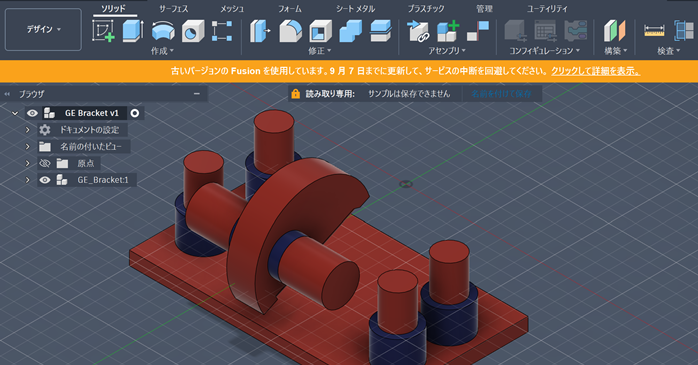Select the Revolve tool
698x365 pixels.
(x=163, y=31)
